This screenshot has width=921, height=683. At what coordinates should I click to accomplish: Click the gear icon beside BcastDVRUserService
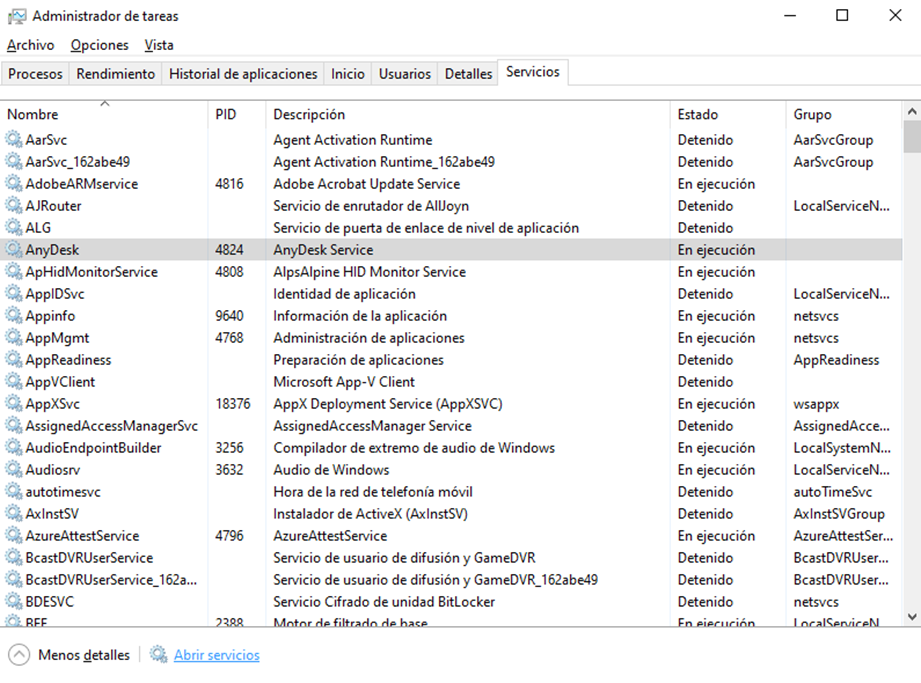[14, 558]
